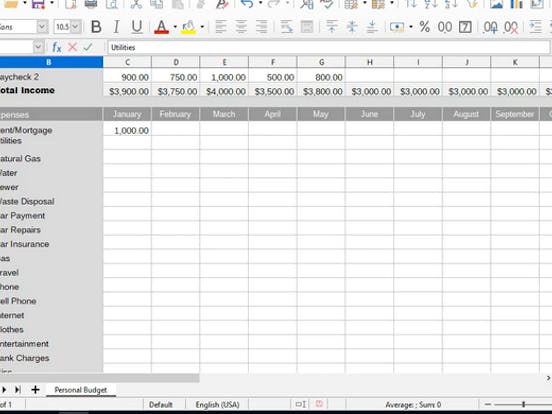Format cells as number with decimals

445,27
